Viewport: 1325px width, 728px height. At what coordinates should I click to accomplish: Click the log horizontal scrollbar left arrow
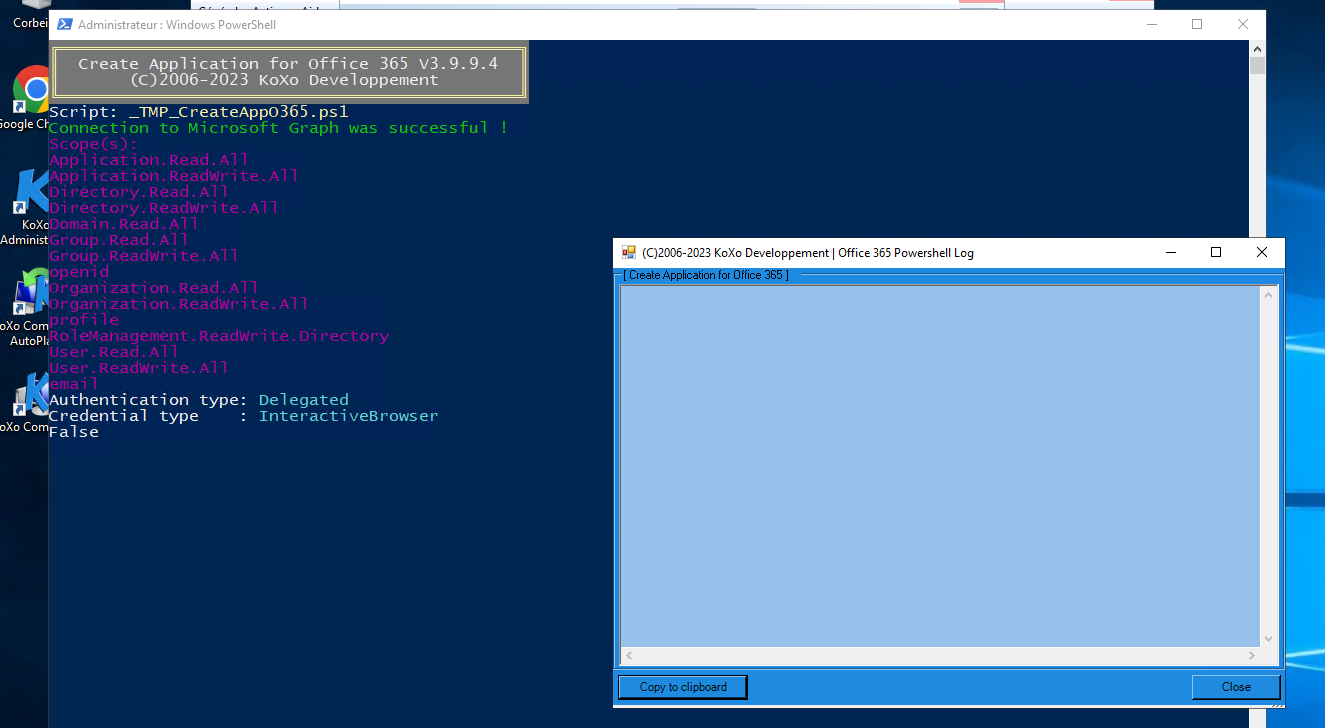(629, 656)
